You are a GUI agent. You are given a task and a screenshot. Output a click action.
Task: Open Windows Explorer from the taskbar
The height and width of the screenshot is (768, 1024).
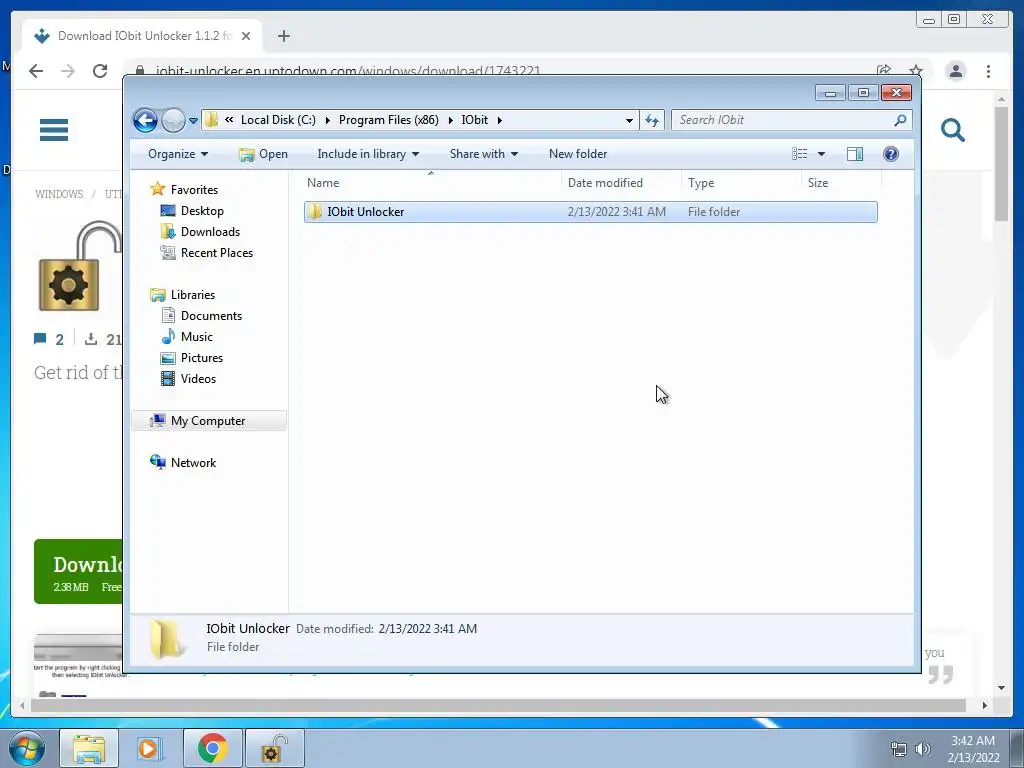tap(89, 748)
